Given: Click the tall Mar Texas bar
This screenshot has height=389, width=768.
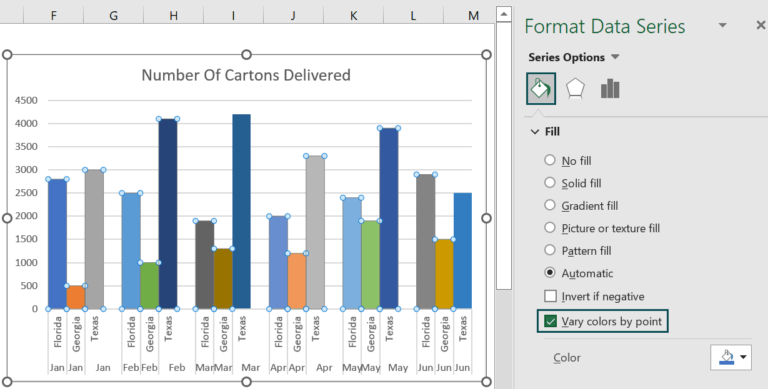Looking at the screenshot, I should pos(241,211).
